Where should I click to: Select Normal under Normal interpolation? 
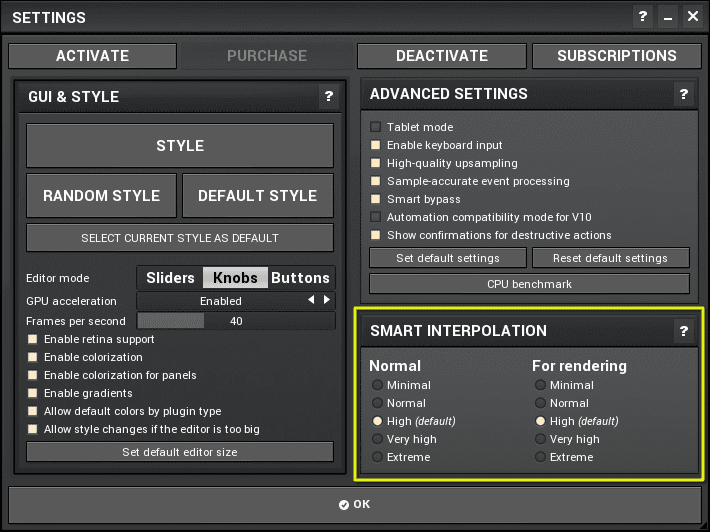377,403
